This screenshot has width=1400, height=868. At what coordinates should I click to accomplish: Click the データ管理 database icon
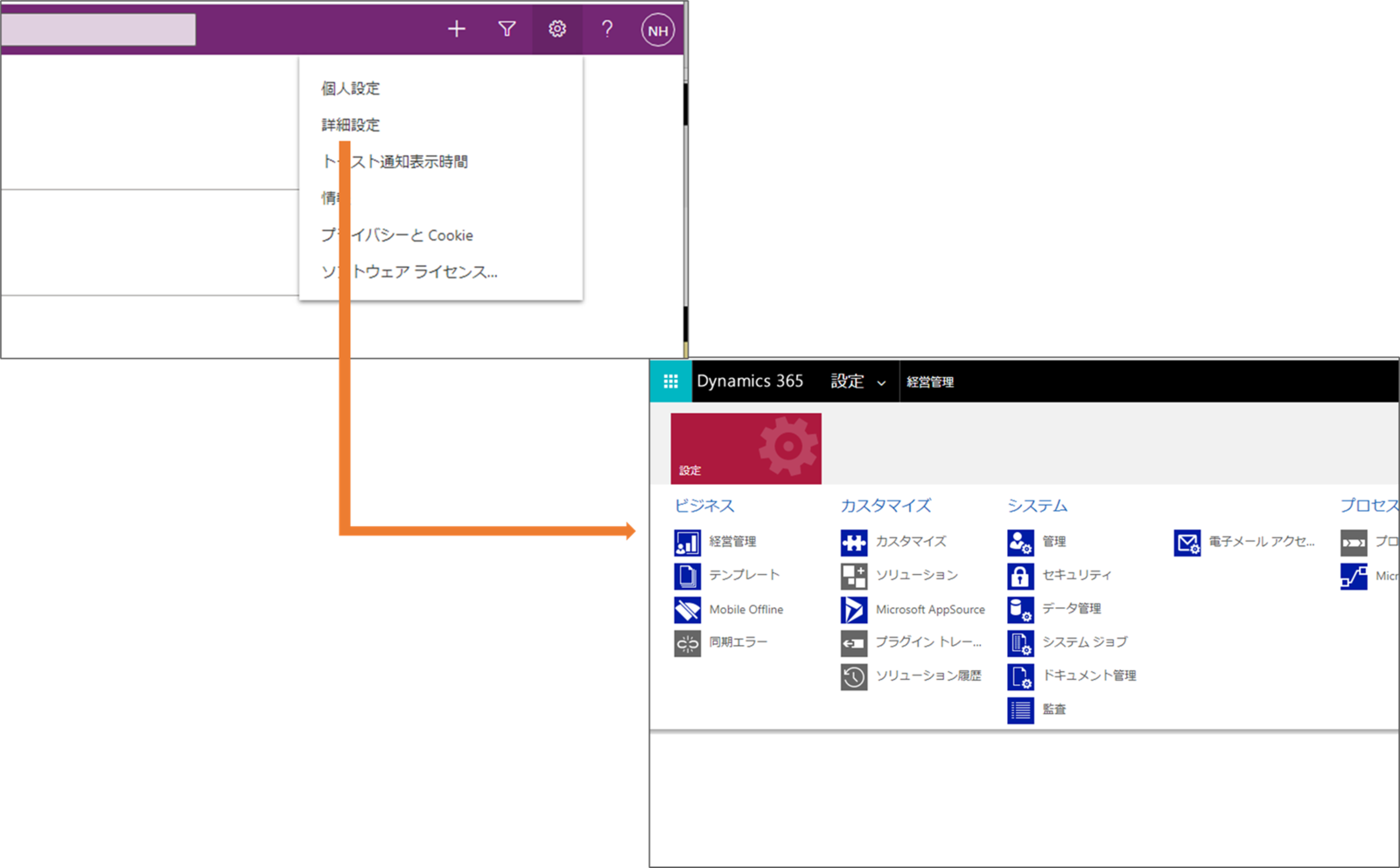pos(1020,610)
